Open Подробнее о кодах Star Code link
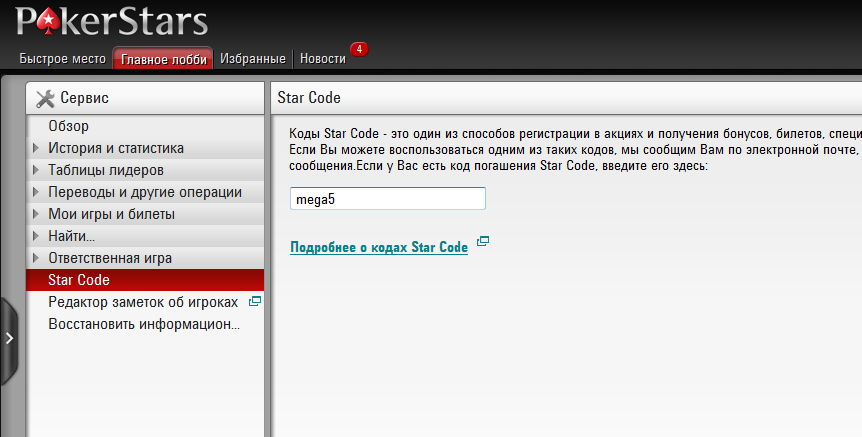This screenshot has width=862, height=437. 379,247
